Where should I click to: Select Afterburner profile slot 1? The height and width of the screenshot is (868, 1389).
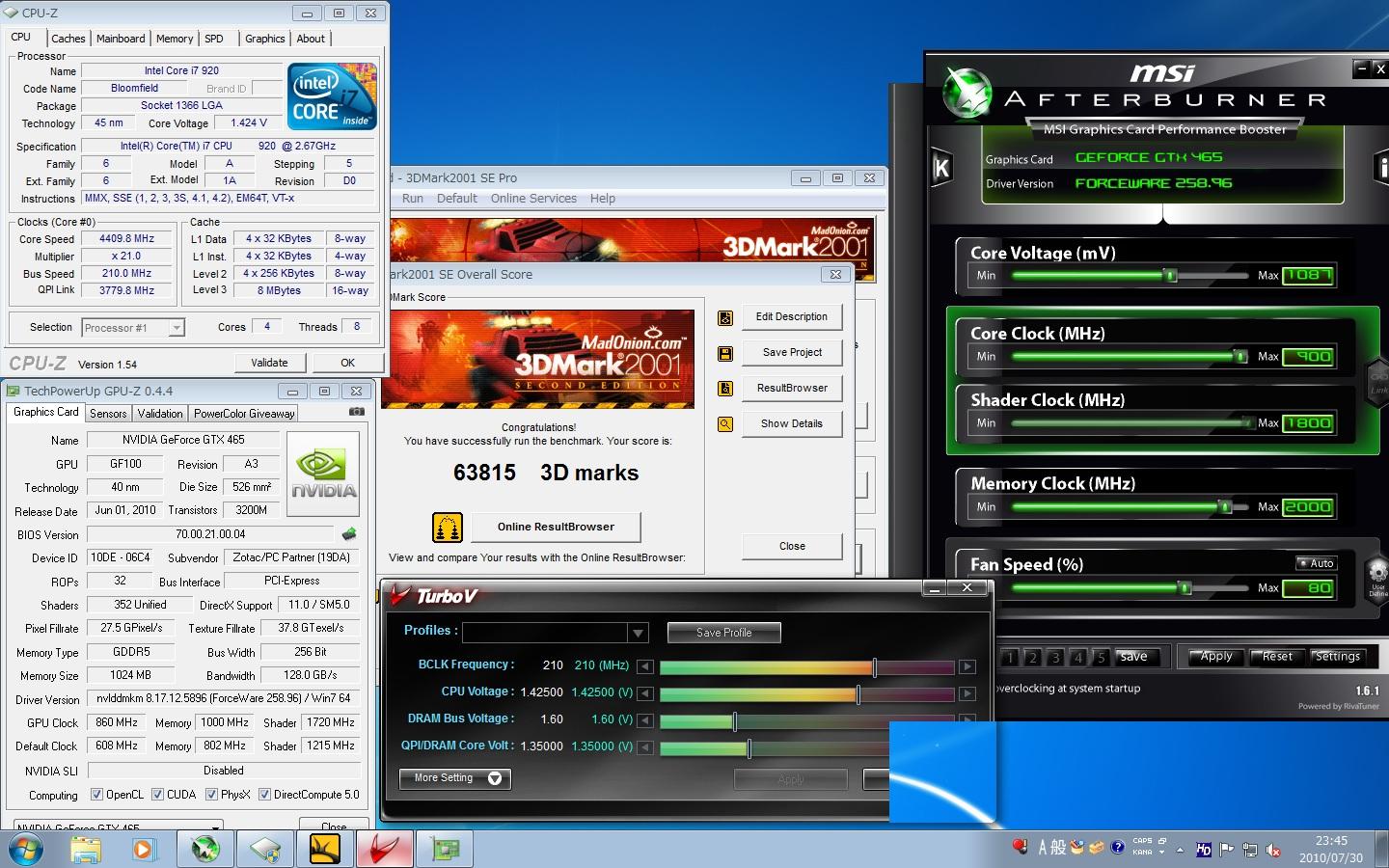point(1009,658)
